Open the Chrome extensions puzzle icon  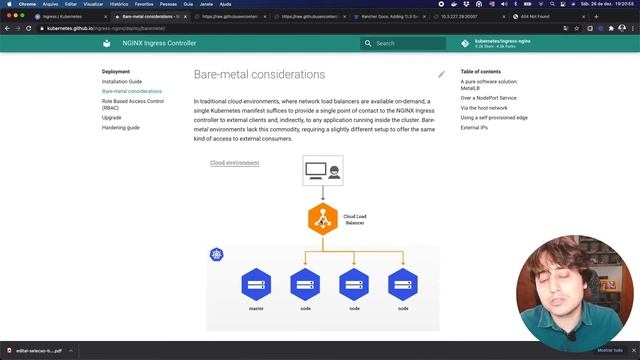click(x=611, y=29)
